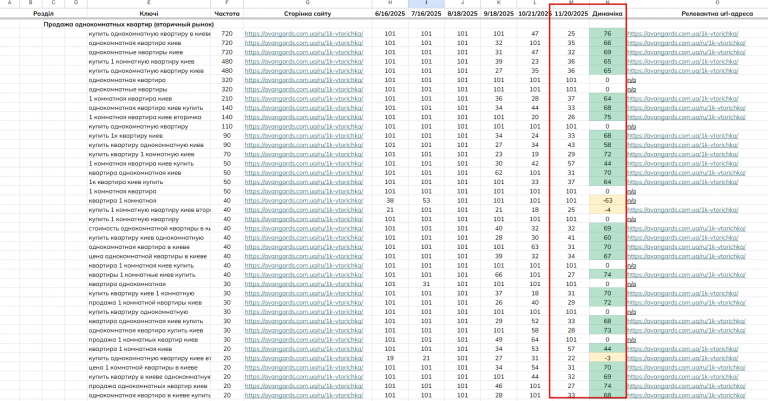Image resolution: width=768 pixels, height=401 pixels.
Task: Open site page link for 'однокомнатная квартира'
Action: (x=304, y=80)
